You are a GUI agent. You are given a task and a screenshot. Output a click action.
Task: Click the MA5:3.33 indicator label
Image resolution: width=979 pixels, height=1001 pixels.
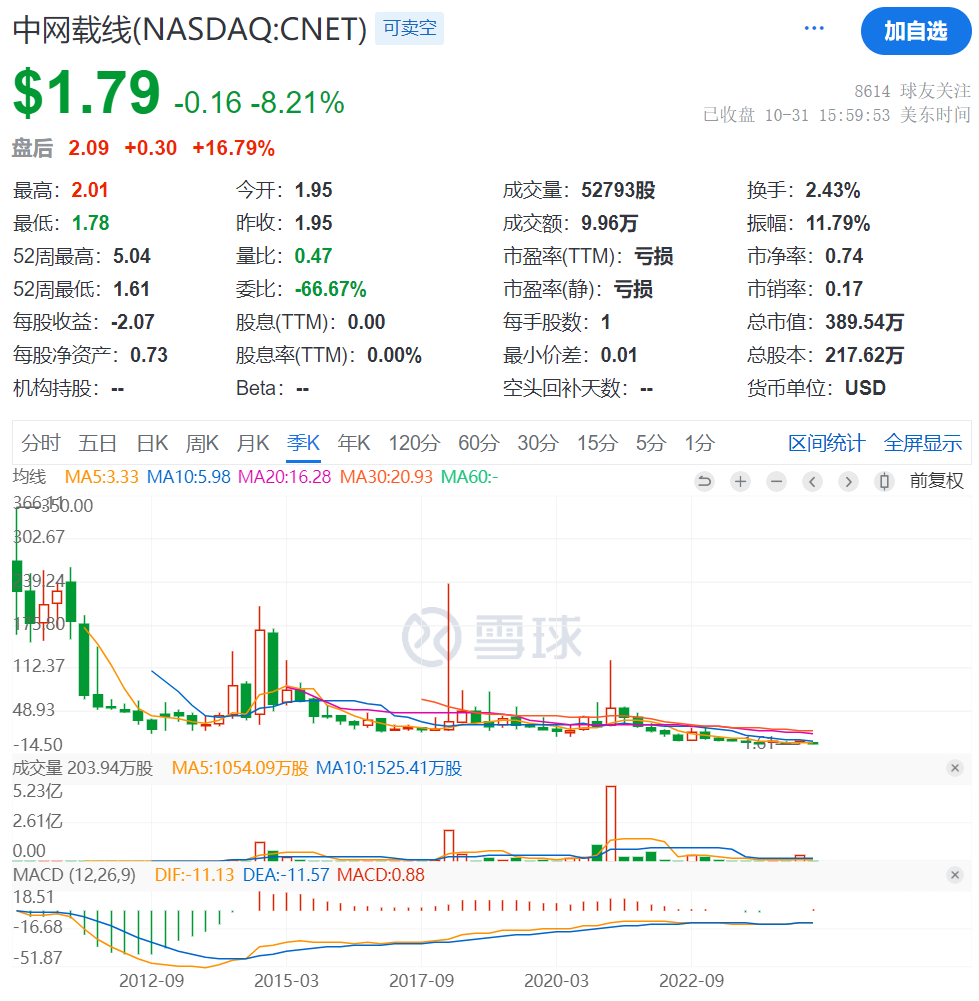pos(101,477)
